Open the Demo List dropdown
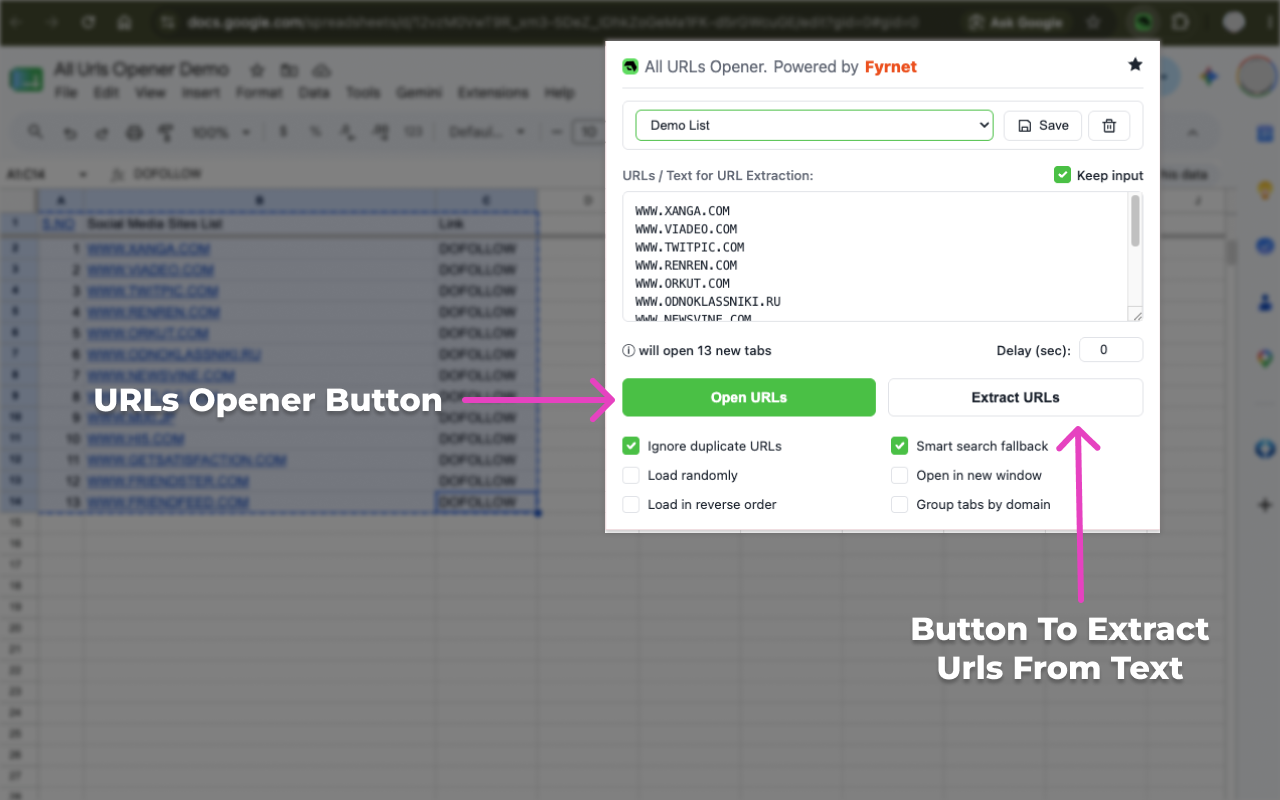Screen dimensions: 1280x800 pyautogui.click(x=814, y=125)
